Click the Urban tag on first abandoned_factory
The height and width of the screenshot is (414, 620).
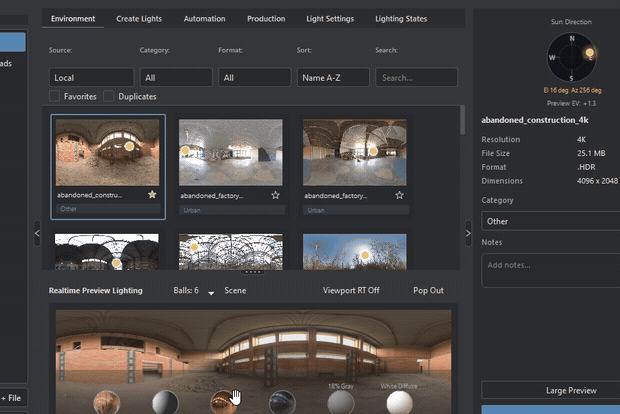[x=232, y=210]
